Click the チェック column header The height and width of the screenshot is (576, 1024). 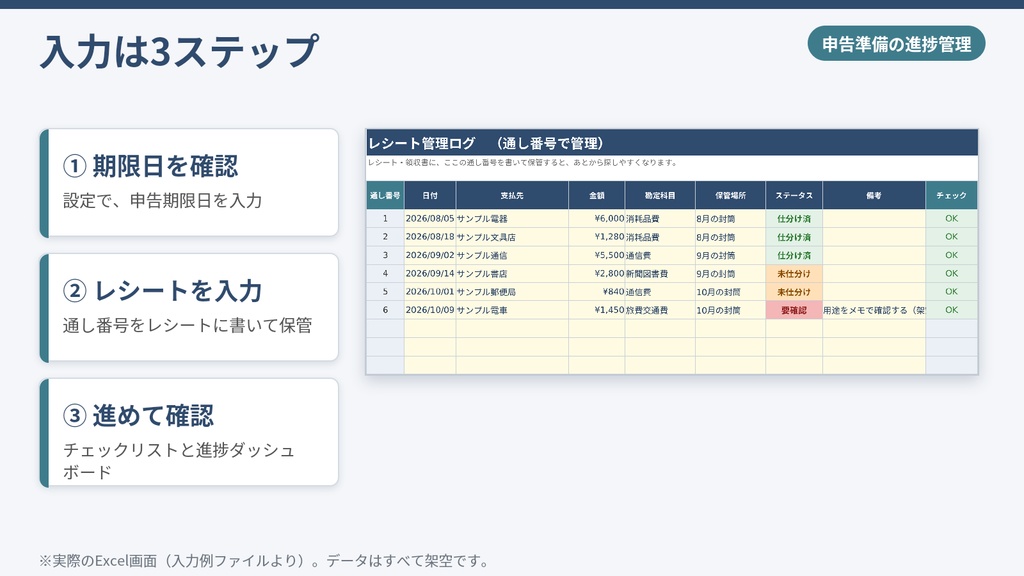pyautogui.click(x=952, y=195)
